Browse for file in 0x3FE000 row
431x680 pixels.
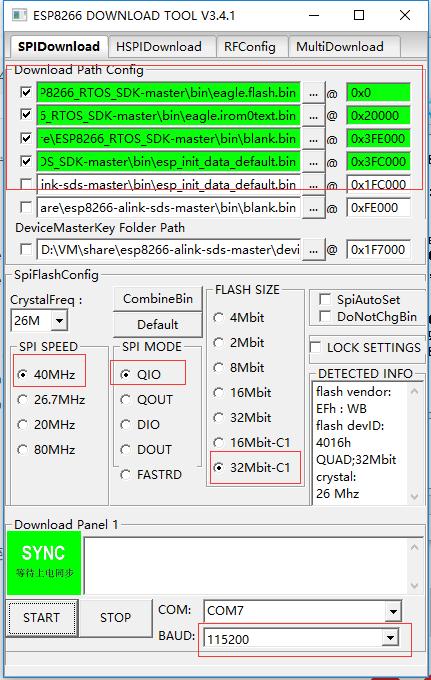(x=313, y=139)
